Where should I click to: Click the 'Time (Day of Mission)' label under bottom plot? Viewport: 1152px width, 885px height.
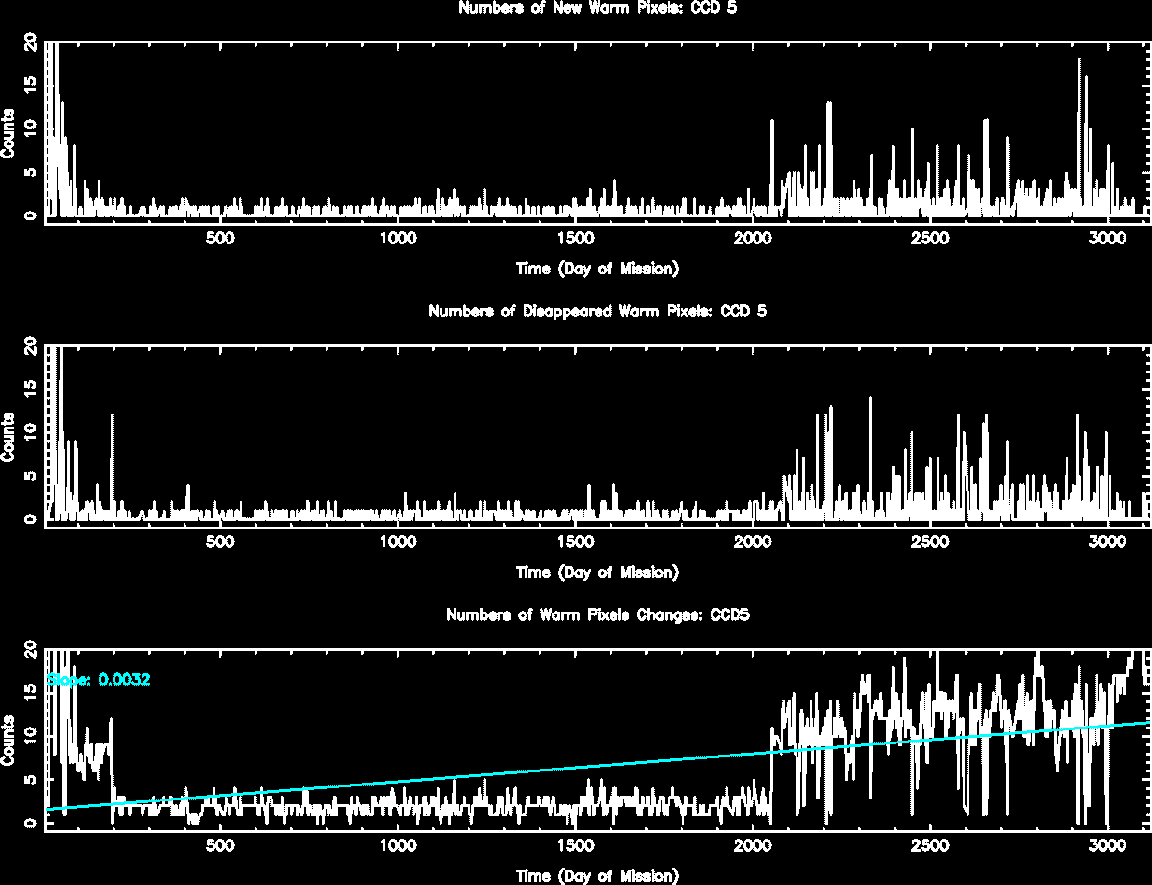point(597,875)
